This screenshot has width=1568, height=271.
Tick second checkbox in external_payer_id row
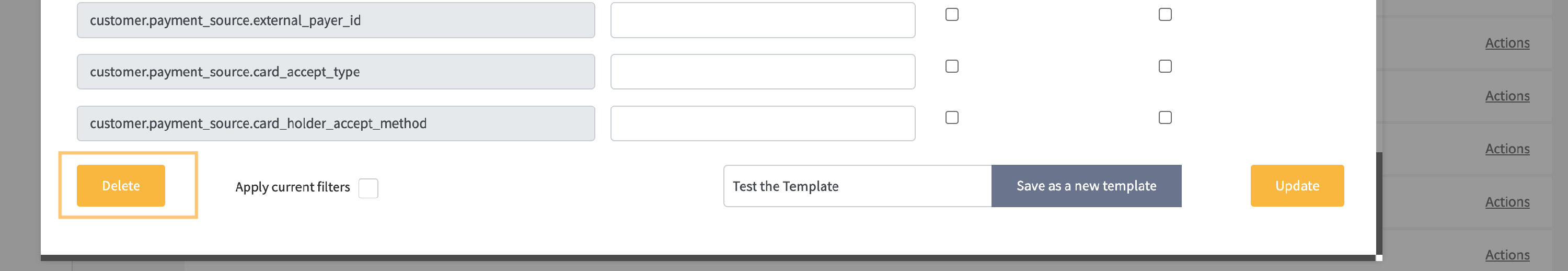coord(1165,15)
